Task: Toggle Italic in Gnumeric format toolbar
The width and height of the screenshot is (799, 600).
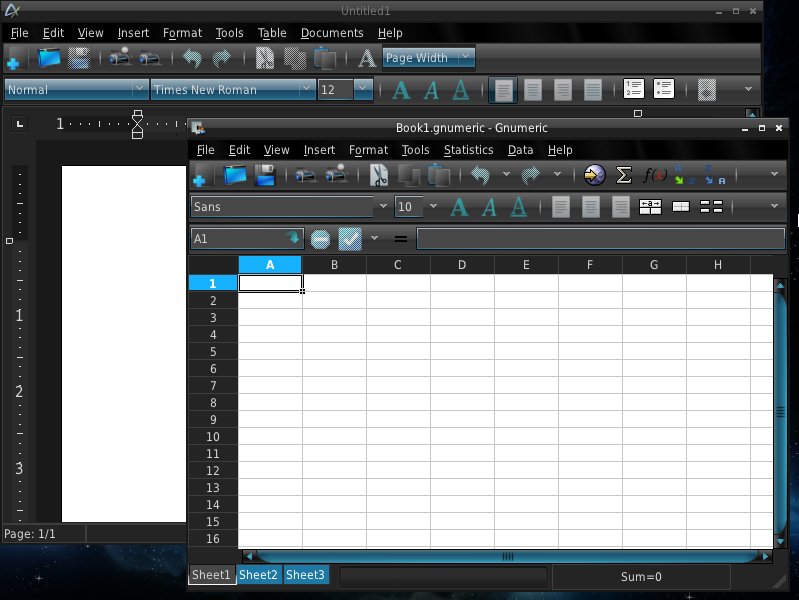Action: tap(489, 207)
